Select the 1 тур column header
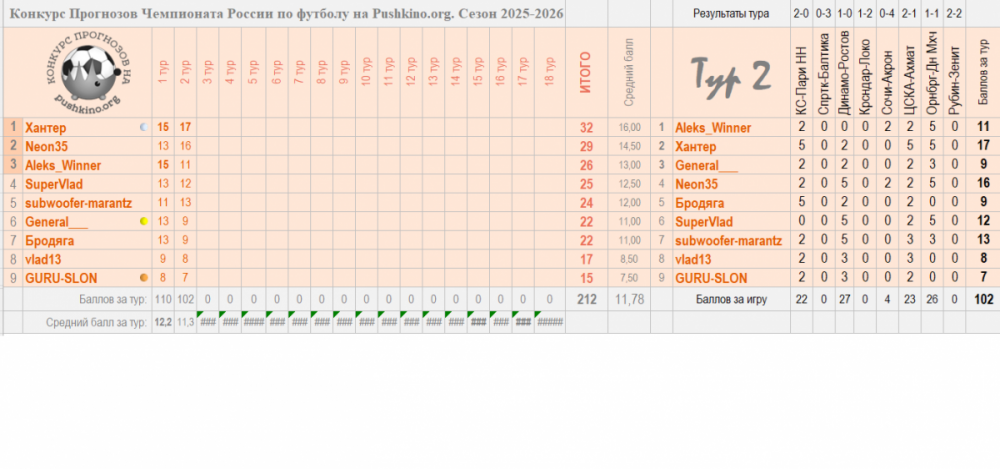 (162, 74)
